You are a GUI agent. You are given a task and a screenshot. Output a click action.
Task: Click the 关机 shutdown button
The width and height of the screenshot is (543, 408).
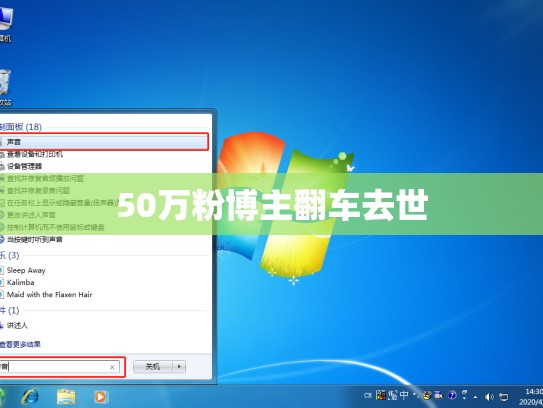pos(153,367)
